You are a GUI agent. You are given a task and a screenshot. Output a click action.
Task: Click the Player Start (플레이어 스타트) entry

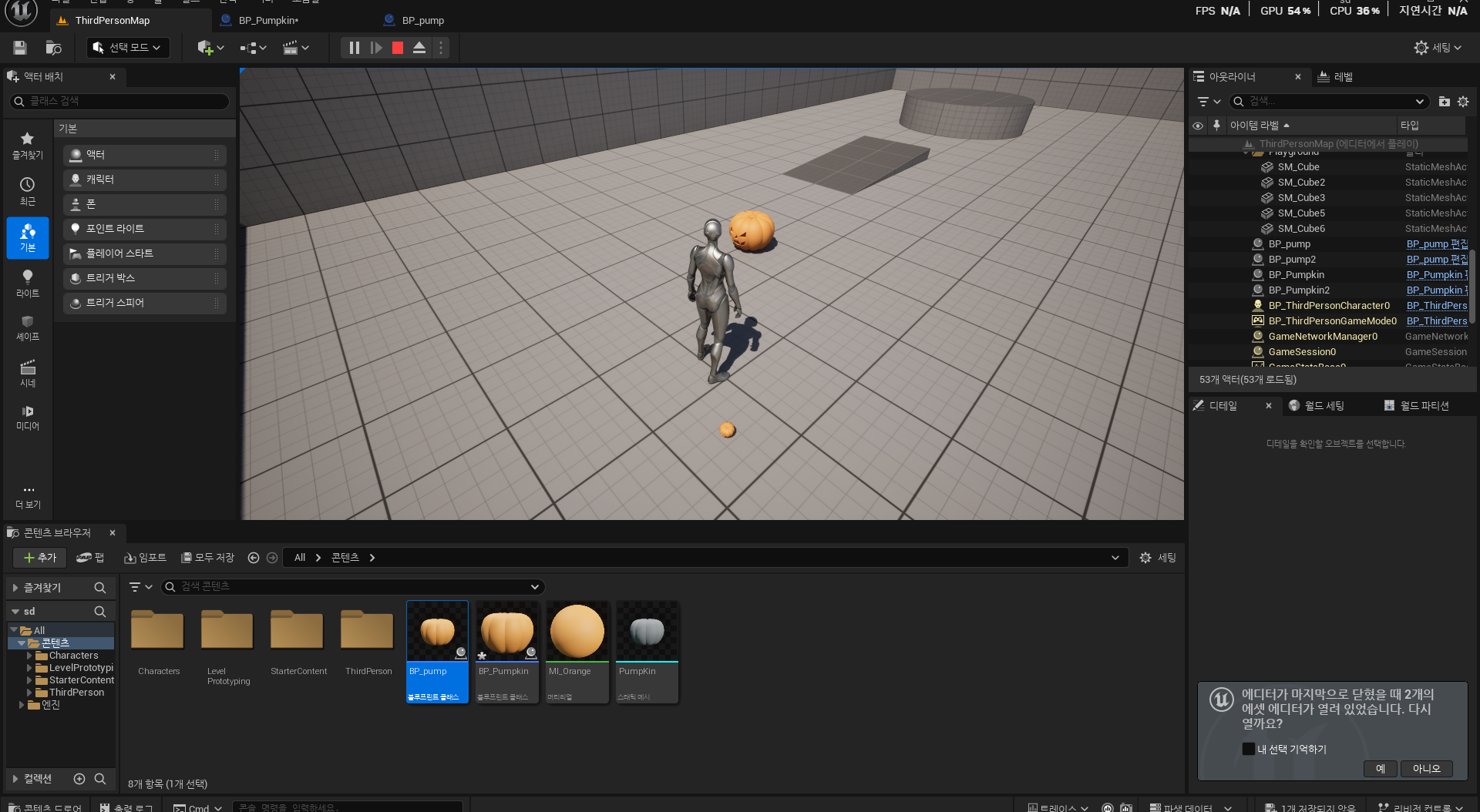(x=144, y=253)
